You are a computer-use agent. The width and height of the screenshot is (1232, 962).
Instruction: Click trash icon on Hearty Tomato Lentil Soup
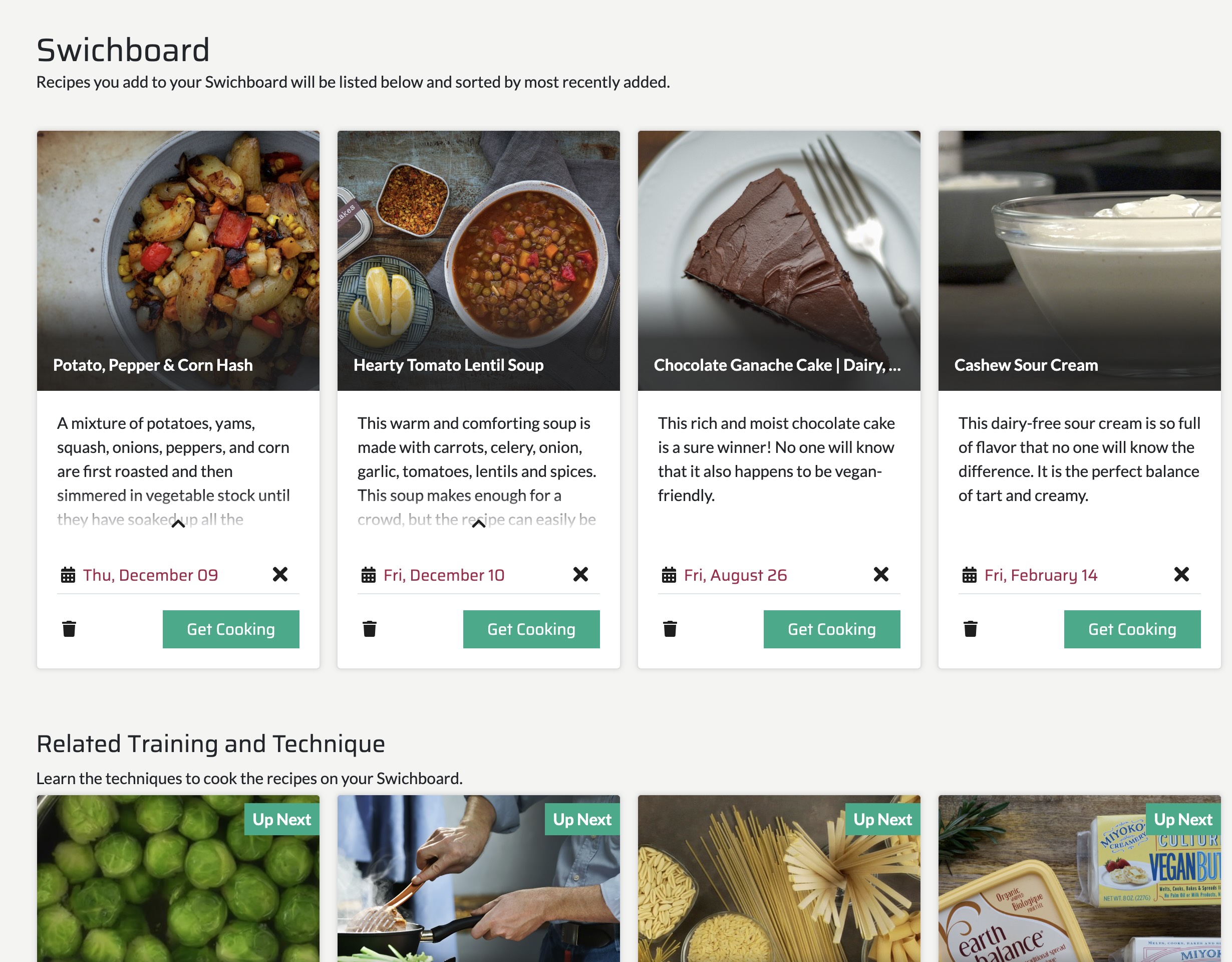370,628
